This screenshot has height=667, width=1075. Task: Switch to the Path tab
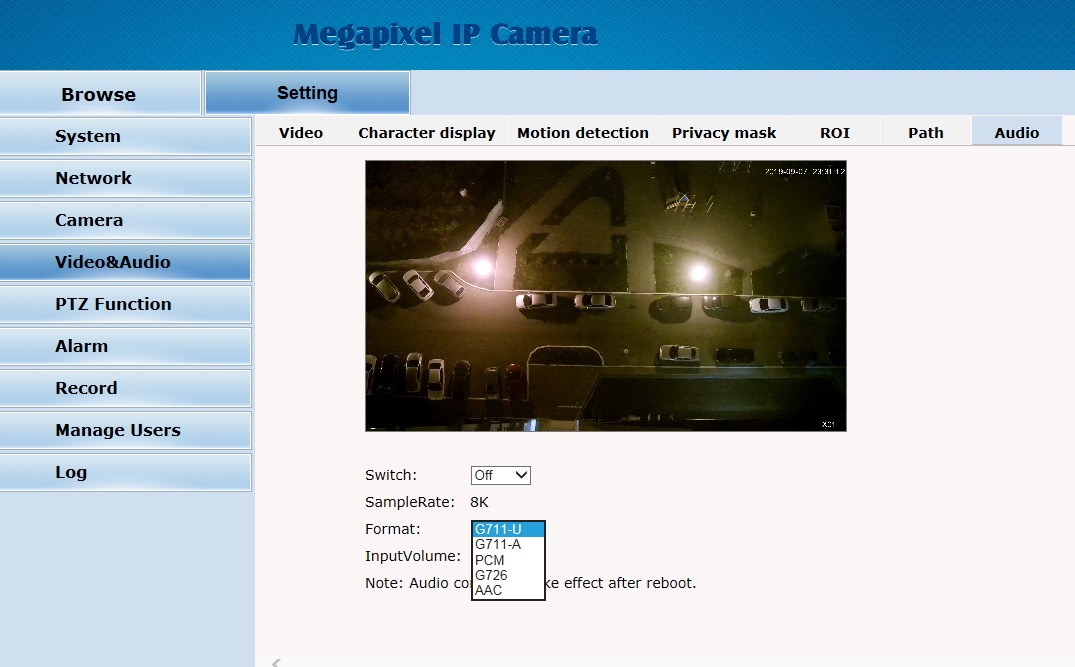[926, 132]
